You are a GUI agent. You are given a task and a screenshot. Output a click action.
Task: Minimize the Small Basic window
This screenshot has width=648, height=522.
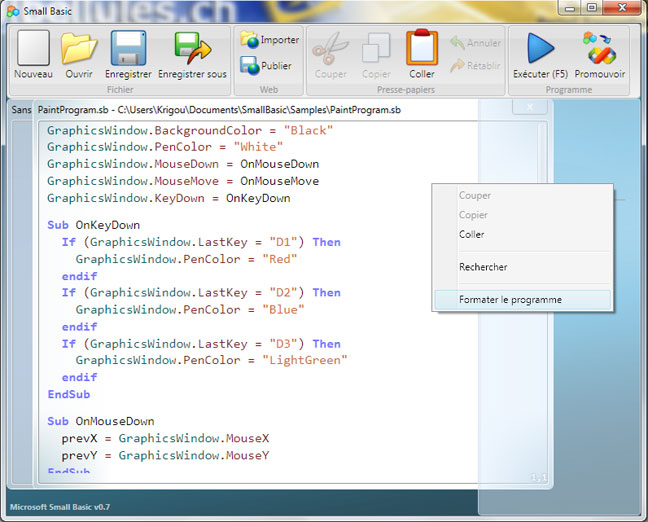tap(569, 8)
